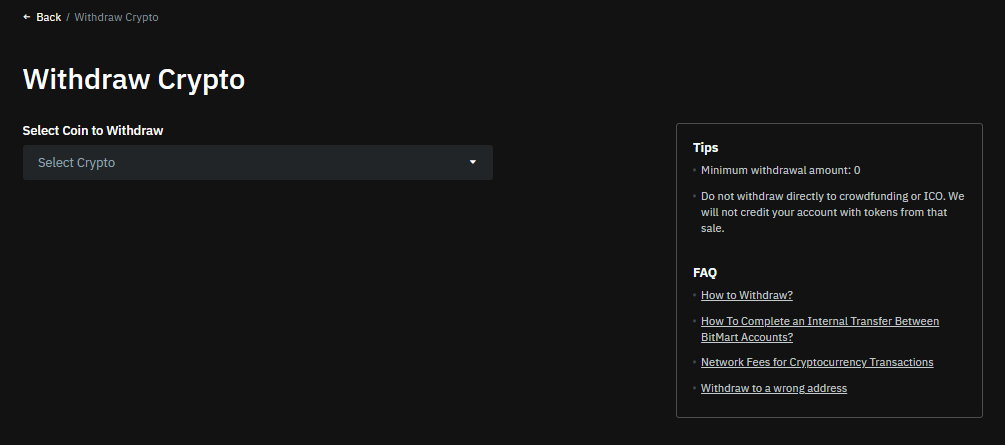Go back using the Back link
The image size is (1005, 445).
(48, 17)
